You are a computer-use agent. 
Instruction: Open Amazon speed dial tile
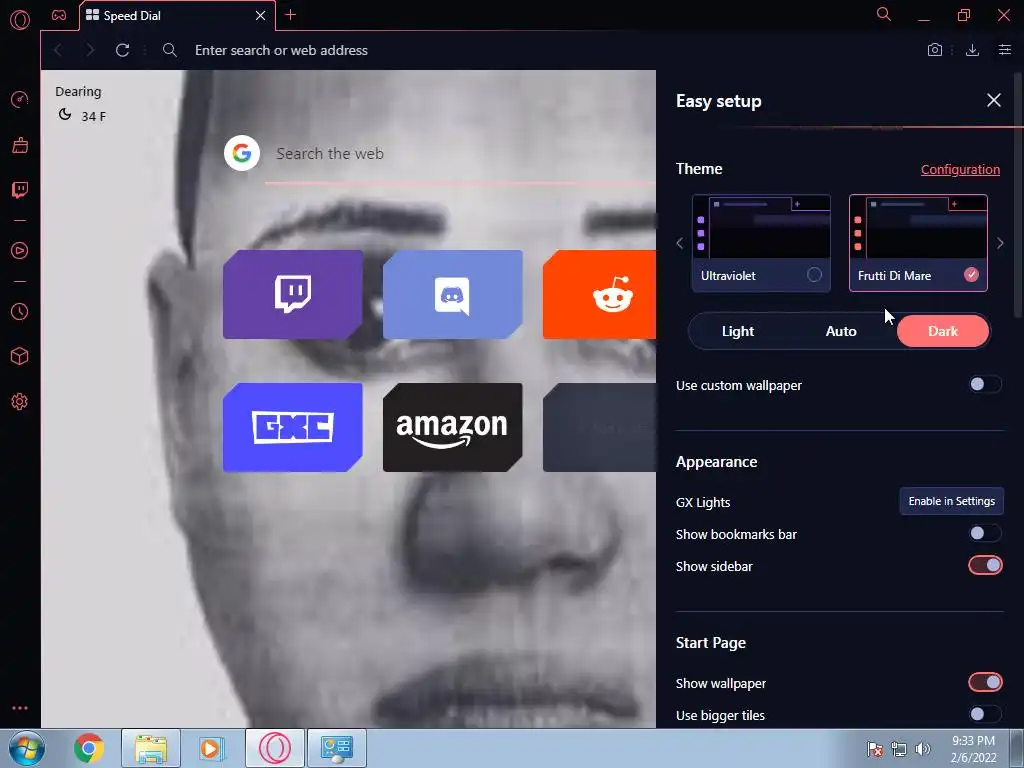(x=453, y=427)
